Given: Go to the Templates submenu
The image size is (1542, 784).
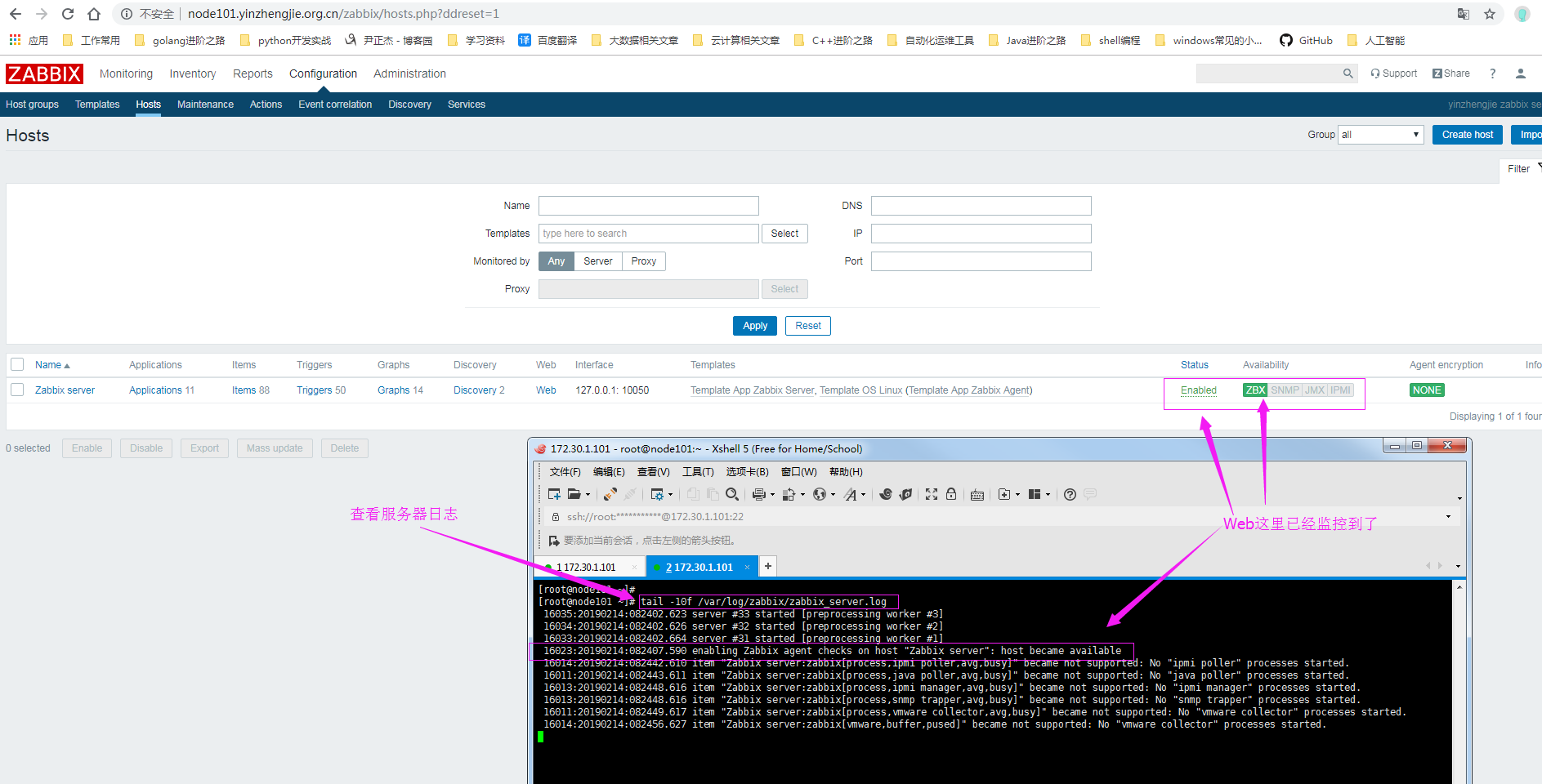Looking at the screenshot, I should point(97,105).
